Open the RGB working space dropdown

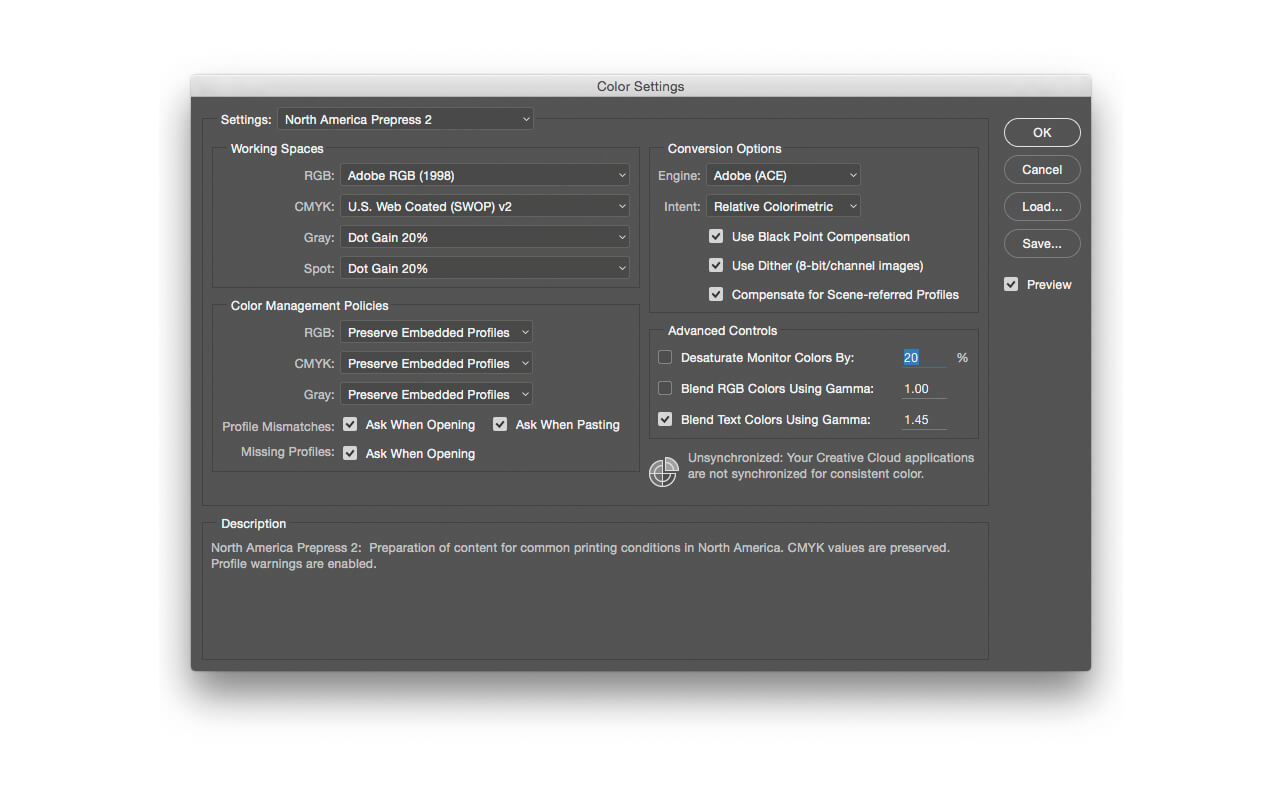click(484, 176)
